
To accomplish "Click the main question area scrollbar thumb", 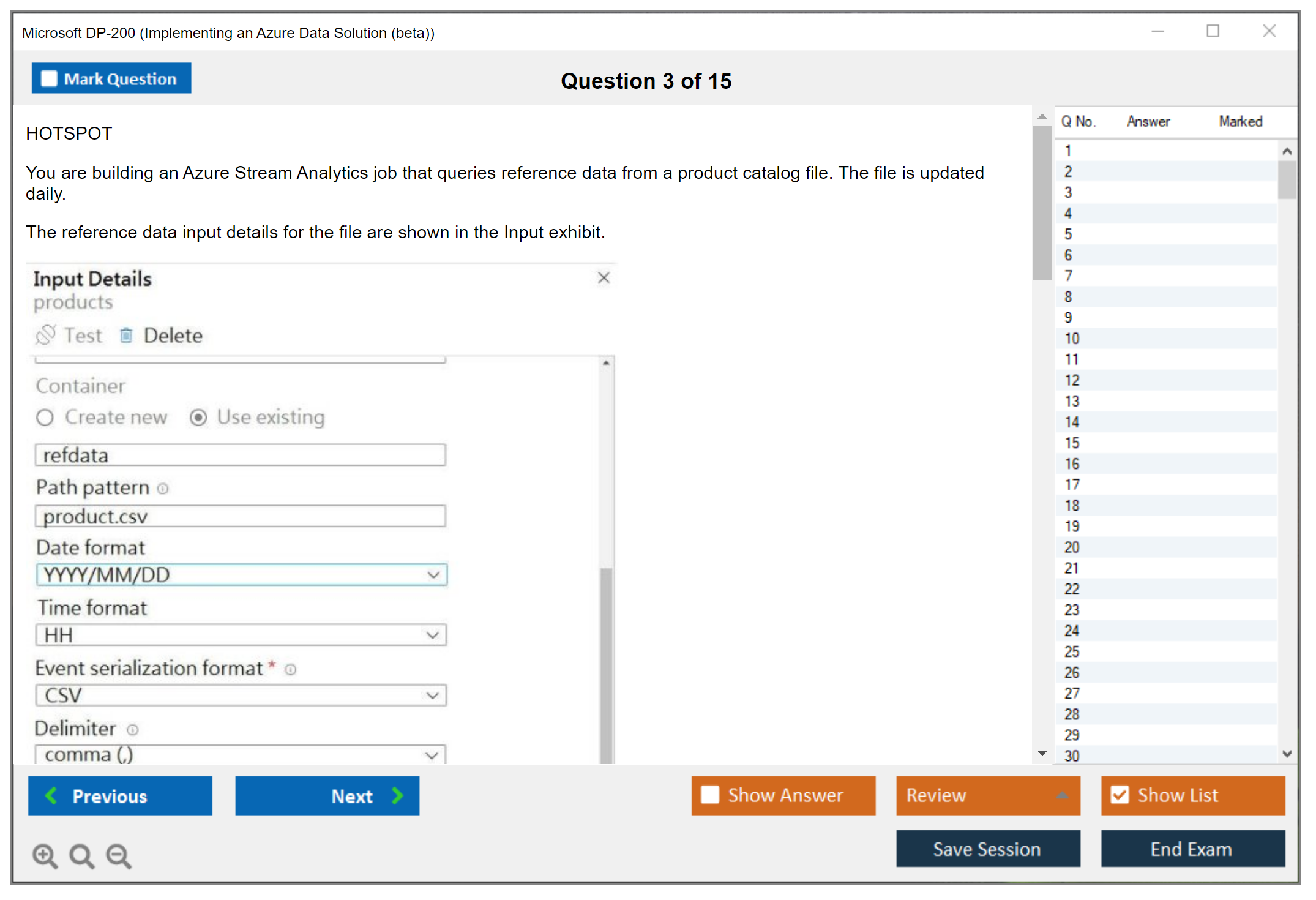I will pyautogui.click(x=1042, y=202).
